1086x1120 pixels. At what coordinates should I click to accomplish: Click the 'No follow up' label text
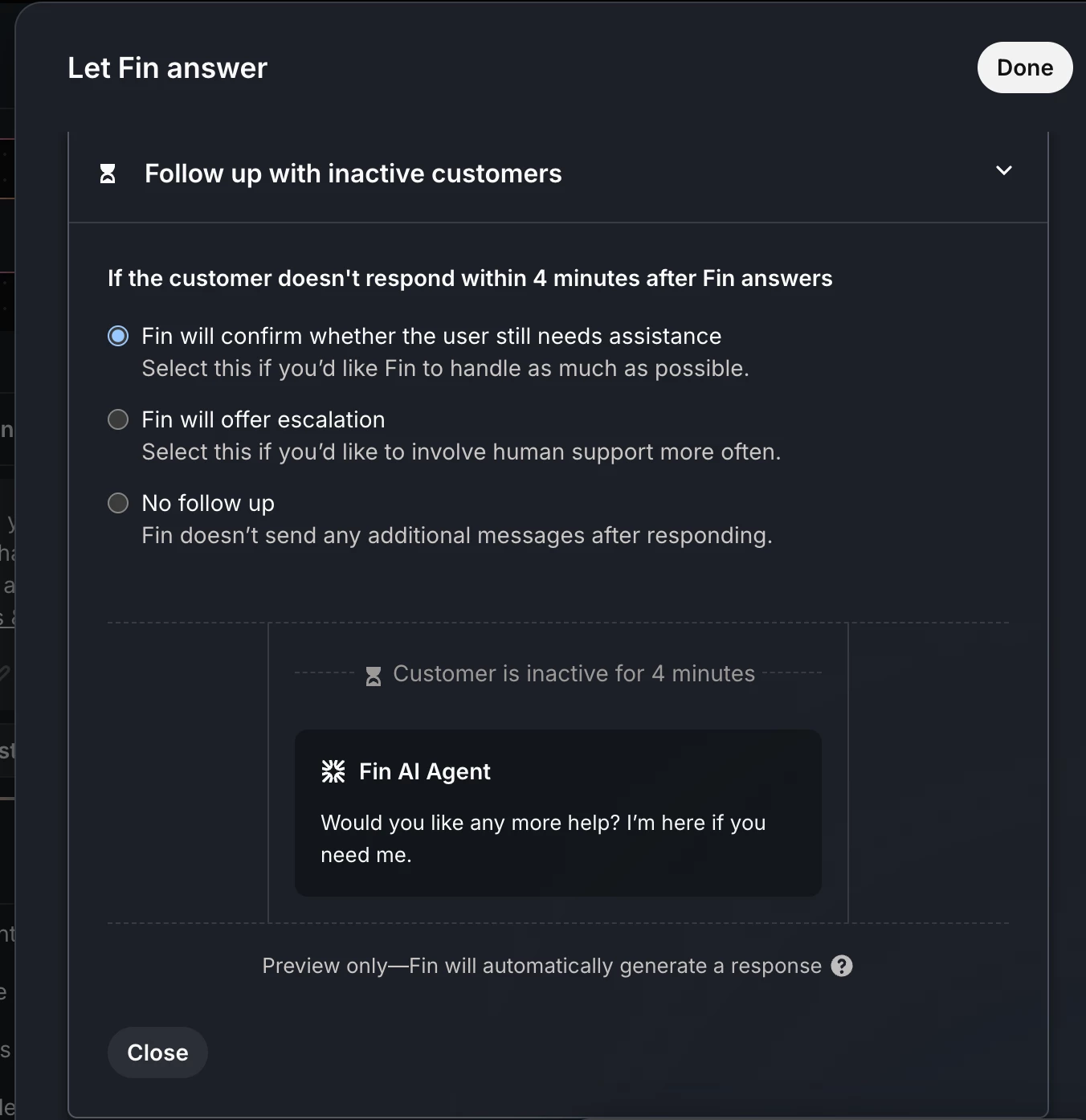tap(208, 503)
